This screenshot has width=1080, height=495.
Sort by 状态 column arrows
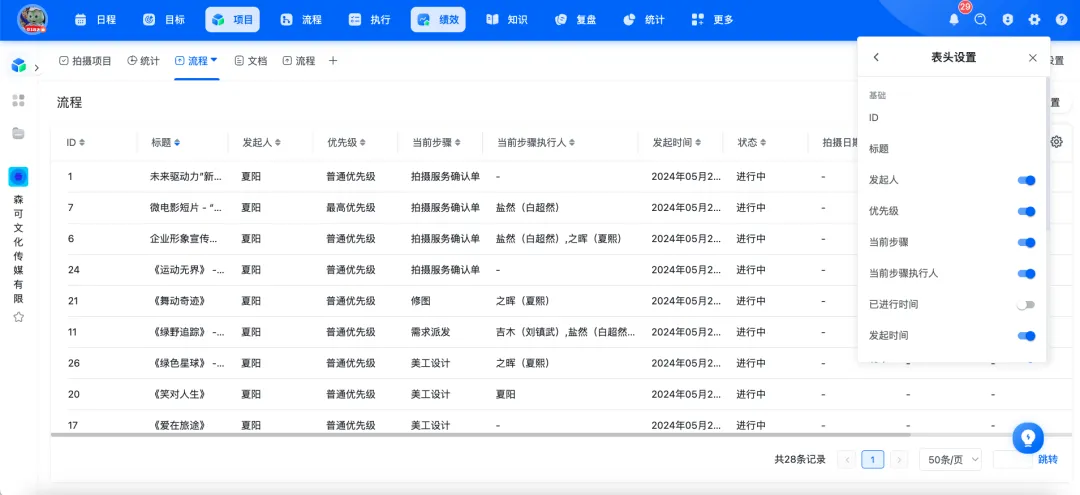point(763,143)
